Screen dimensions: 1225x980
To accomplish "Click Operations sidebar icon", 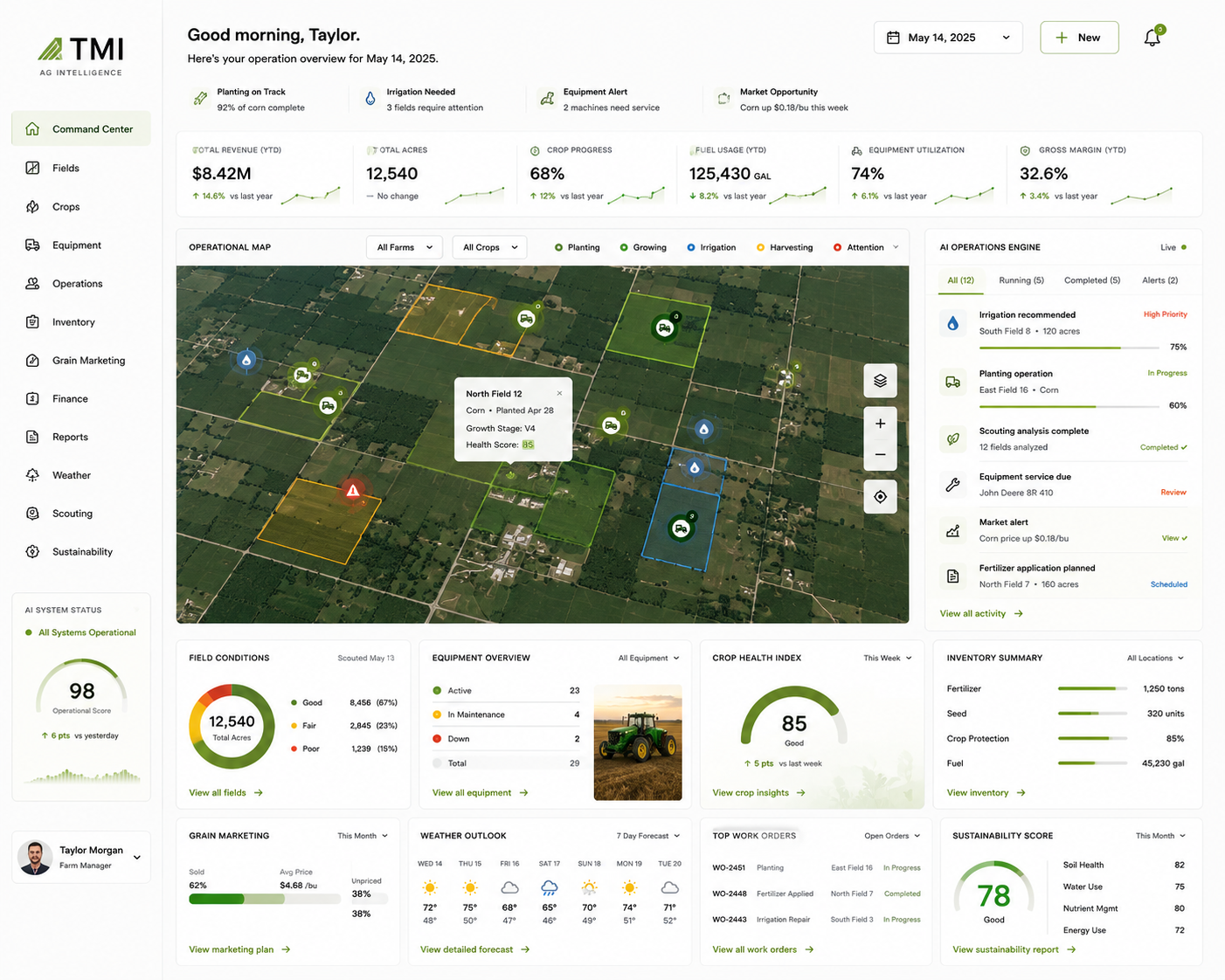I will click(x=32, y=284).
